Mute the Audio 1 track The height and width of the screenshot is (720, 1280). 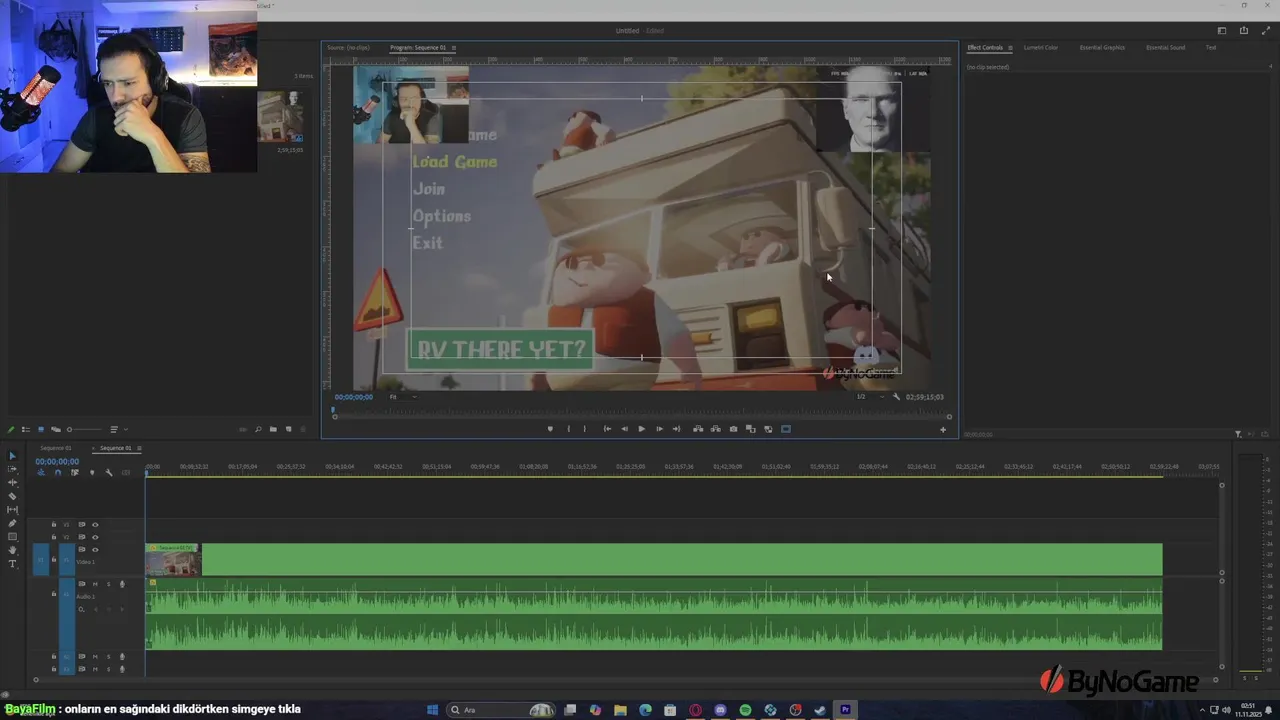[x=95, y=584]
